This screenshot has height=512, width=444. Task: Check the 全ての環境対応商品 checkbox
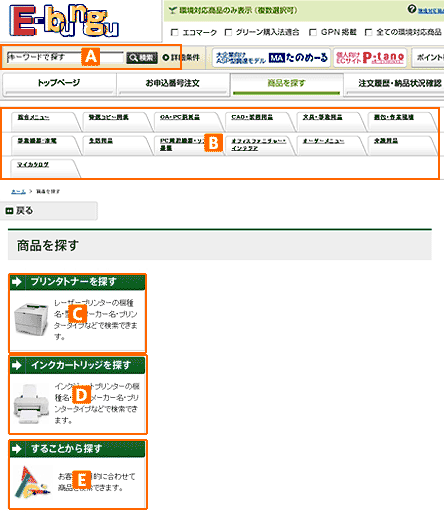tap(368, 32)
